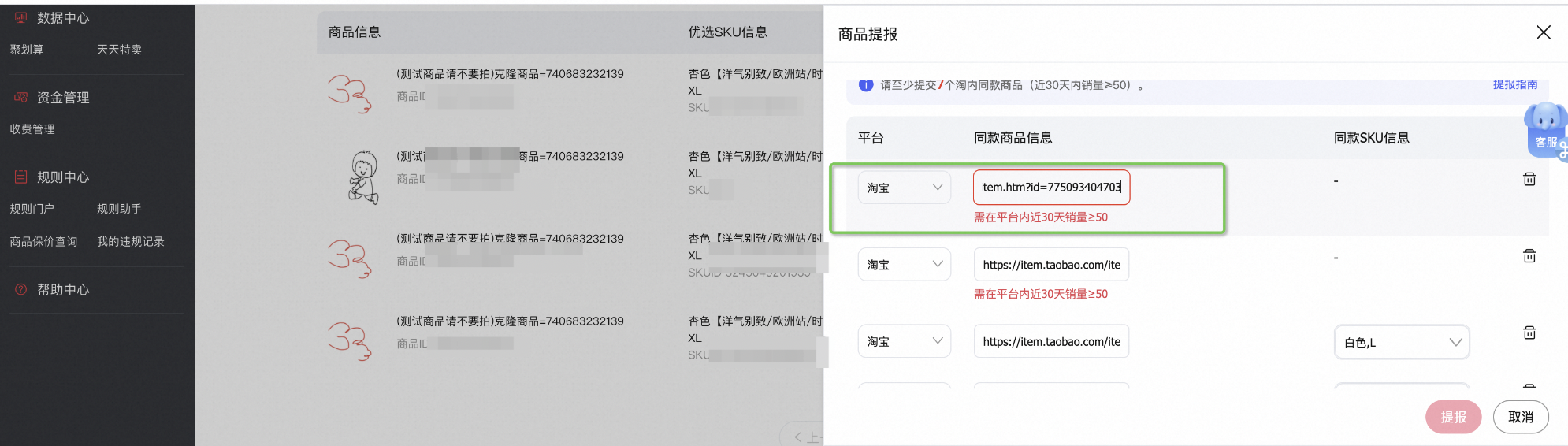1568x446 pixels.
Task: Delete the 白色,L row with trash icon
Action: pyautogui.click(x=1529, y=333)
